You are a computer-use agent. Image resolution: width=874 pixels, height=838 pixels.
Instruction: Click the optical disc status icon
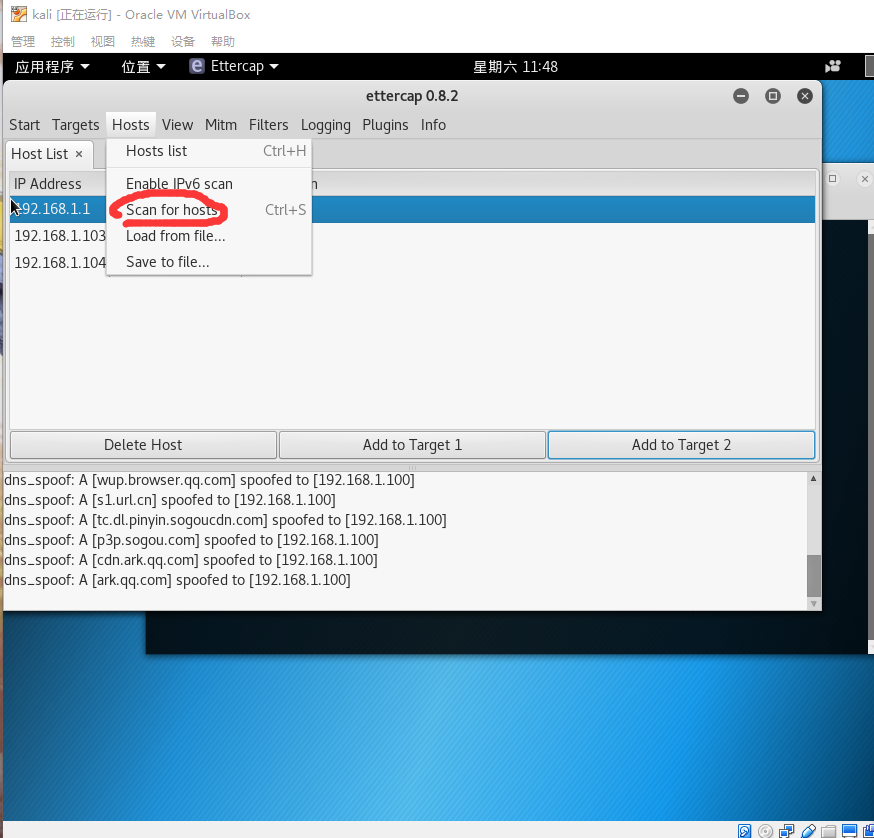click(x=766, y=830)
